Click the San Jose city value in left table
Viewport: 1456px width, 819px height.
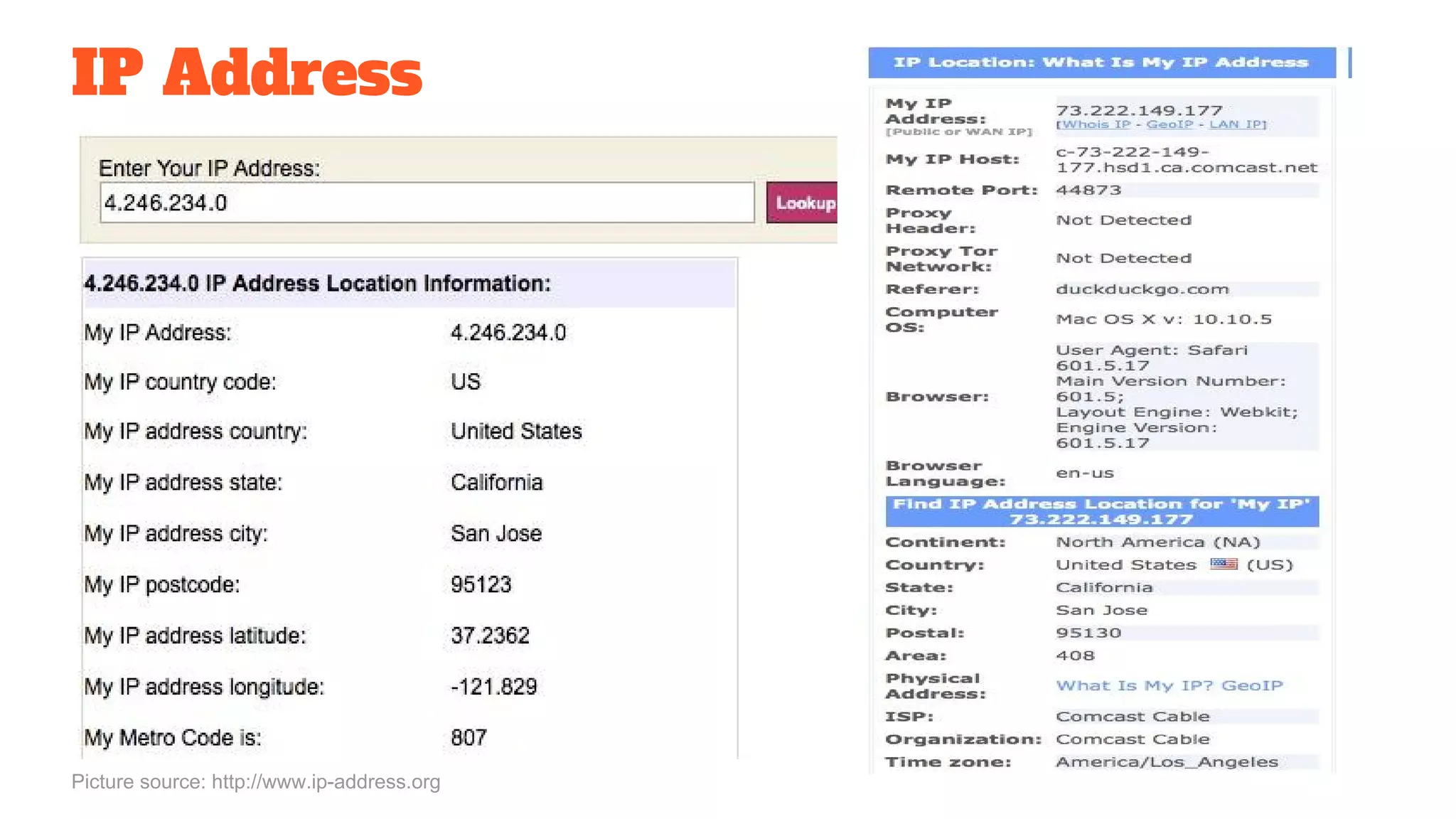click(496, 533)
